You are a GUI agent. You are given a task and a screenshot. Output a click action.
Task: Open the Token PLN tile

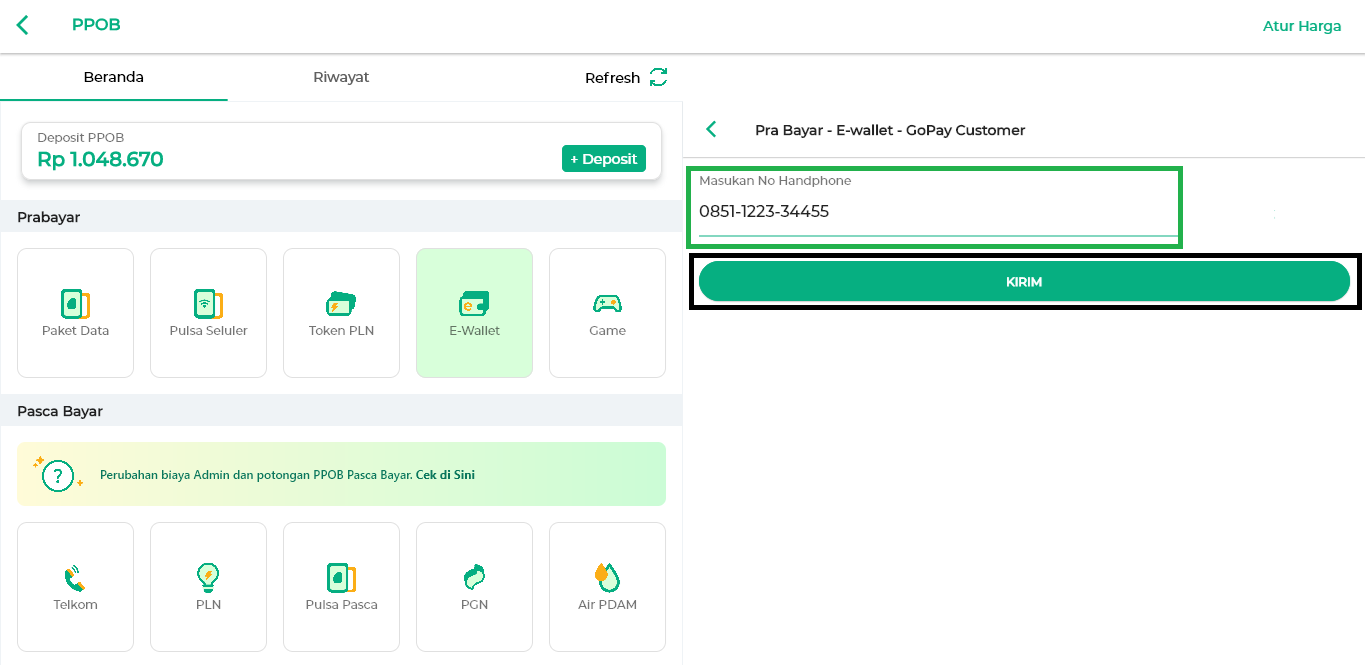[341, 313]
